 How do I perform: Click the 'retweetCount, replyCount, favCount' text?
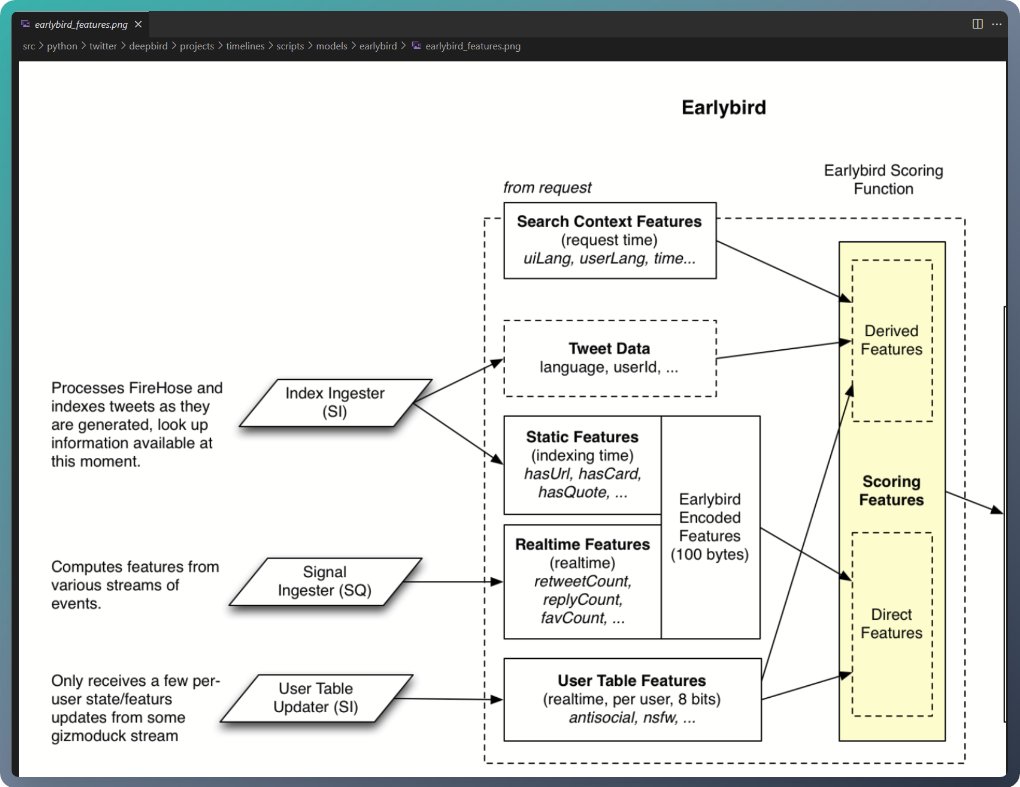583,600
